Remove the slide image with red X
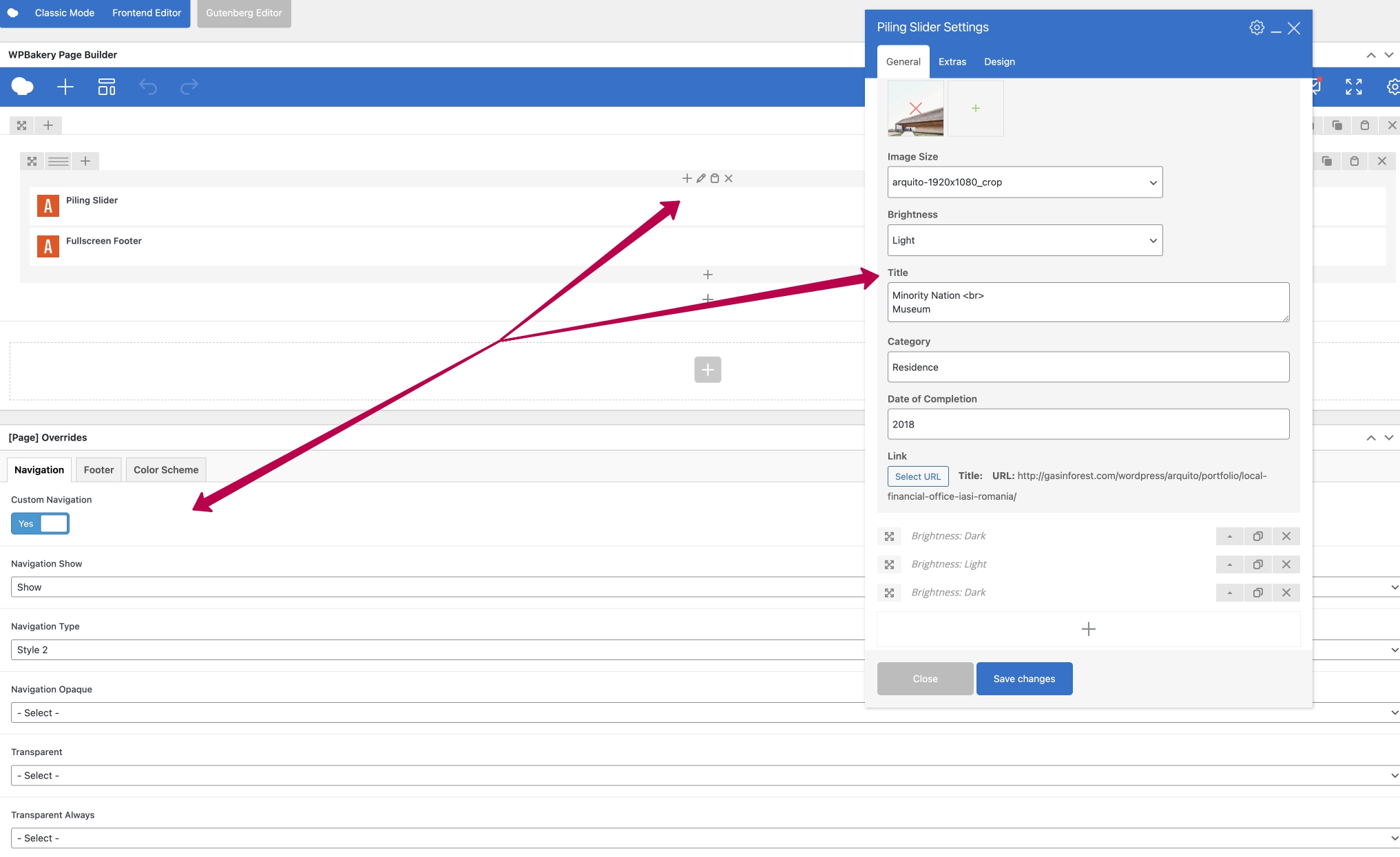 [x=916, y=108]
